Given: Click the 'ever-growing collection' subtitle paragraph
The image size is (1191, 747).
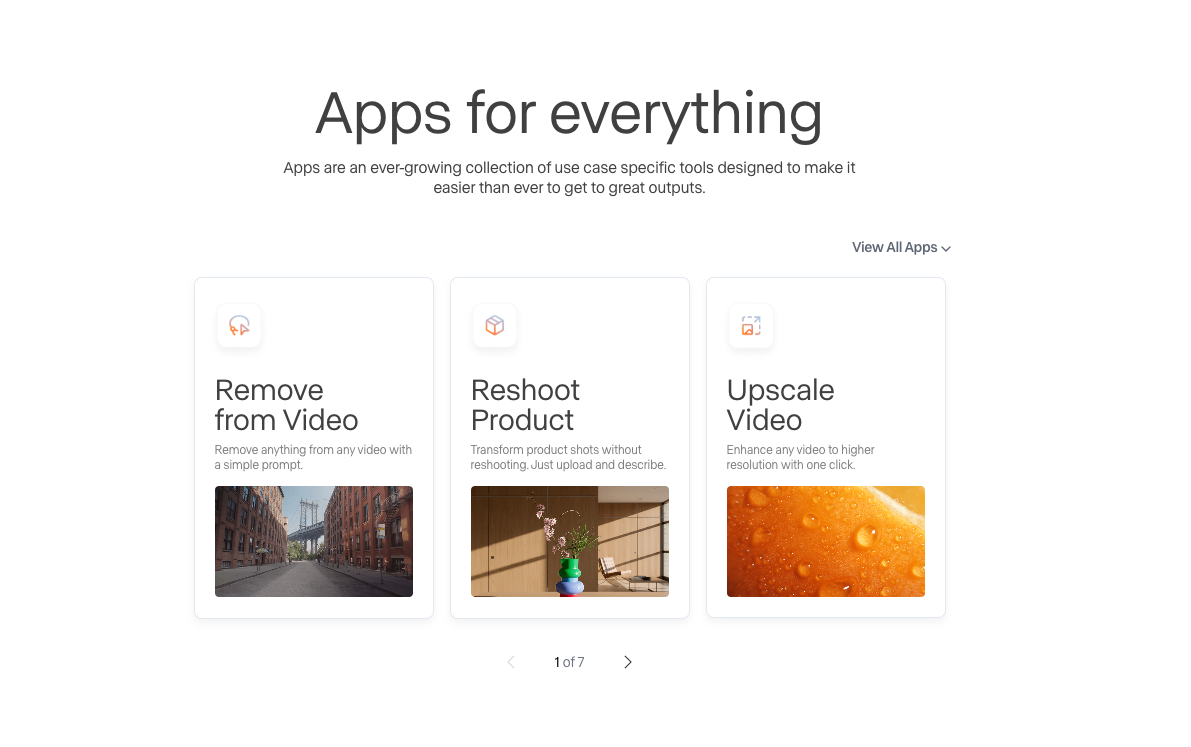Looking at the screenshot, I should click(x=569, y=178).
